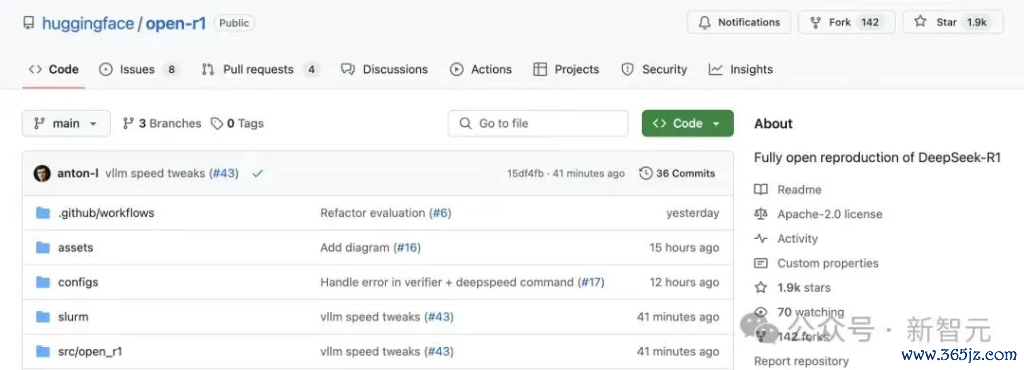Viewport: 1024px width, 370px height.
Task: Click the license scale icon
Action: 760,214
